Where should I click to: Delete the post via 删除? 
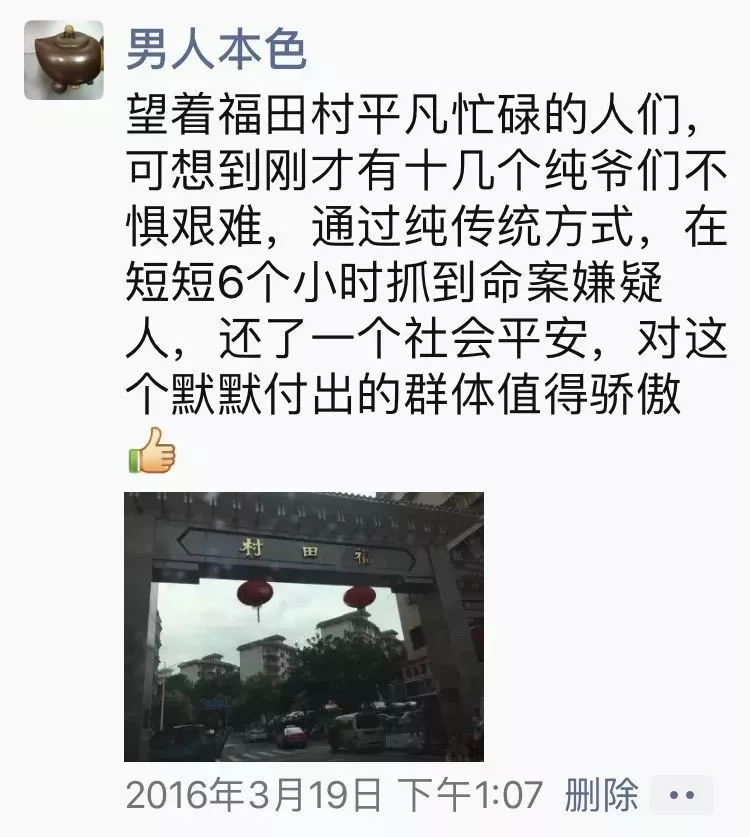(601, 795)
